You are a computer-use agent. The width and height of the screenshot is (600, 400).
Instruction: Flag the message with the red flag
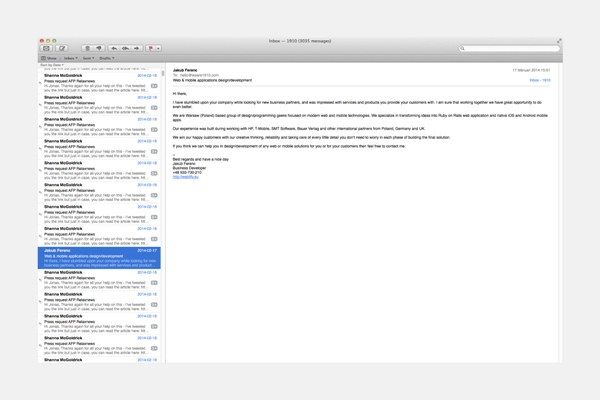(152, 48)
